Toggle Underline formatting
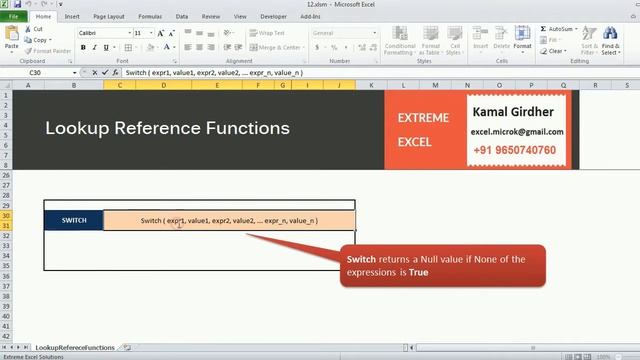Viewport: 640px width, 360px height. [x=106, y=47]
